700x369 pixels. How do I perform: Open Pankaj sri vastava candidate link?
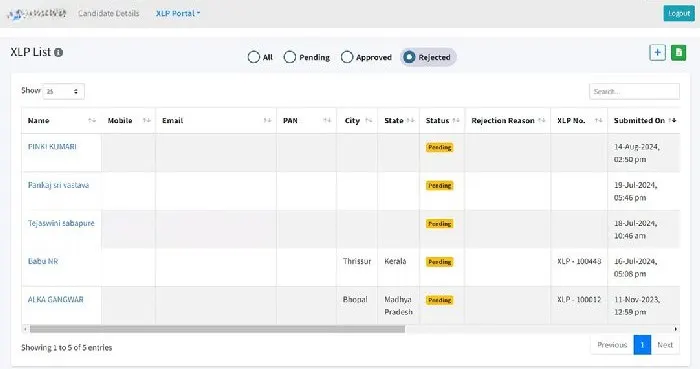click(58, 185)
